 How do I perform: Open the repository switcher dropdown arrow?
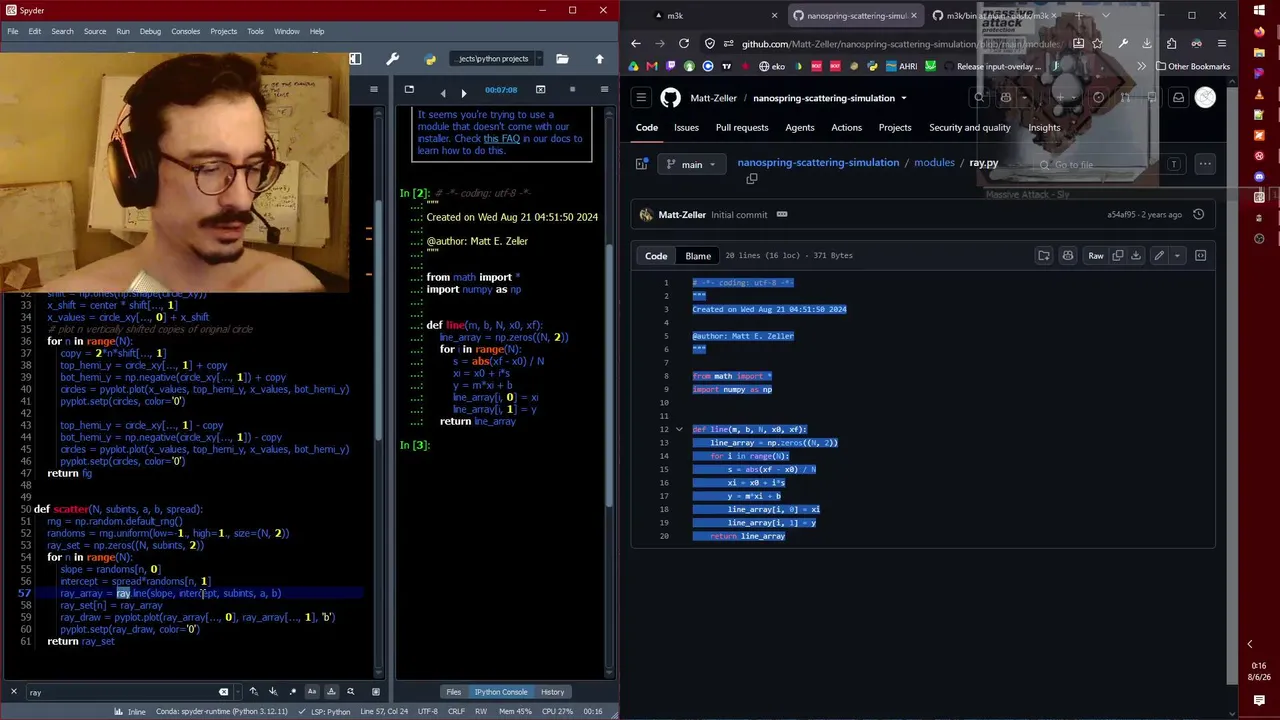[x=903, y=98]
